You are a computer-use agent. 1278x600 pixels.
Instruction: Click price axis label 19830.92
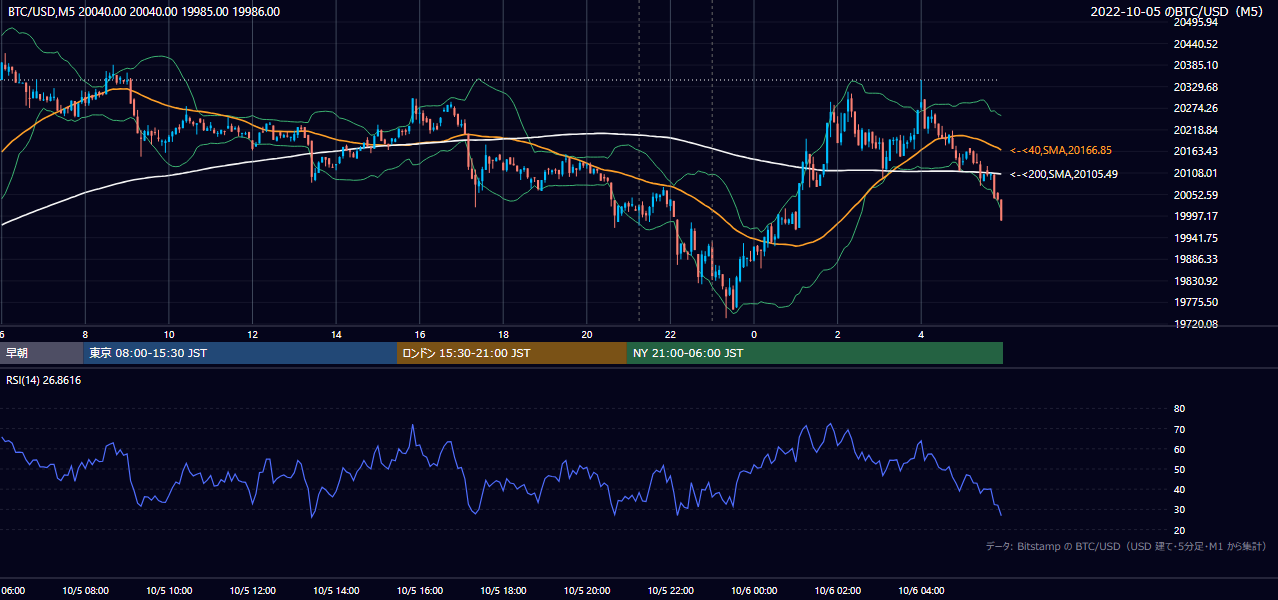tap(1196, 281)
